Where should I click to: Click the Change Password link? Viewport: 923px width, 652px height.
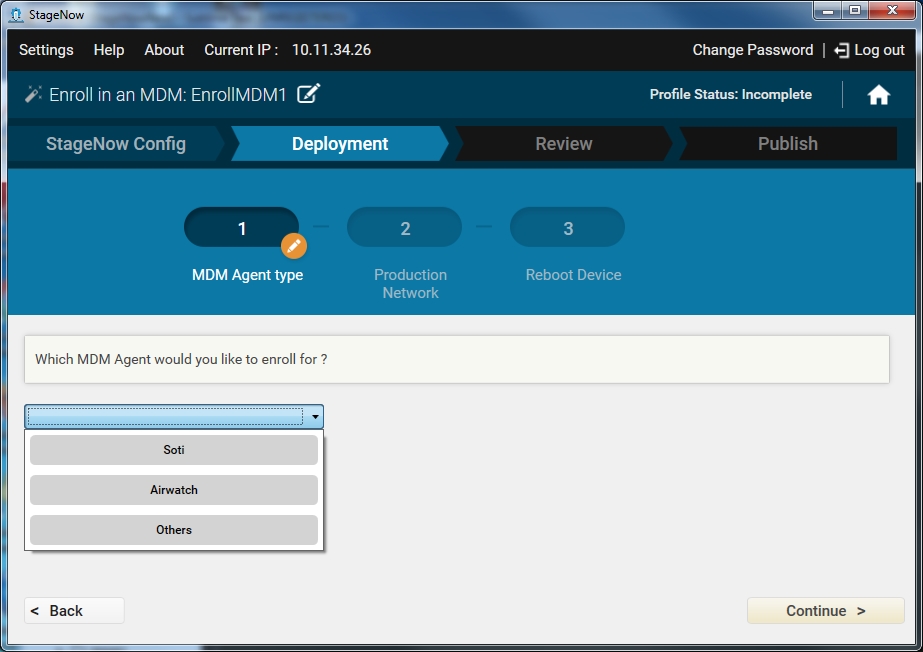click(x=753, y=50)
